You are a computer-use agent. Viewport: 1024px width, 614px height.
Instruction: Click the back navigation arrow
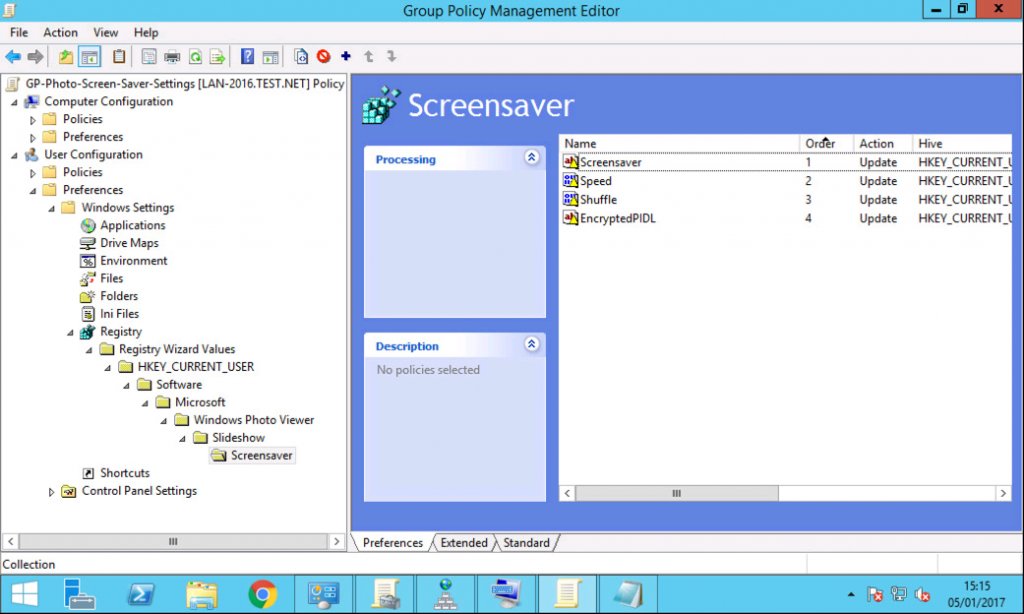pos(12,57)
